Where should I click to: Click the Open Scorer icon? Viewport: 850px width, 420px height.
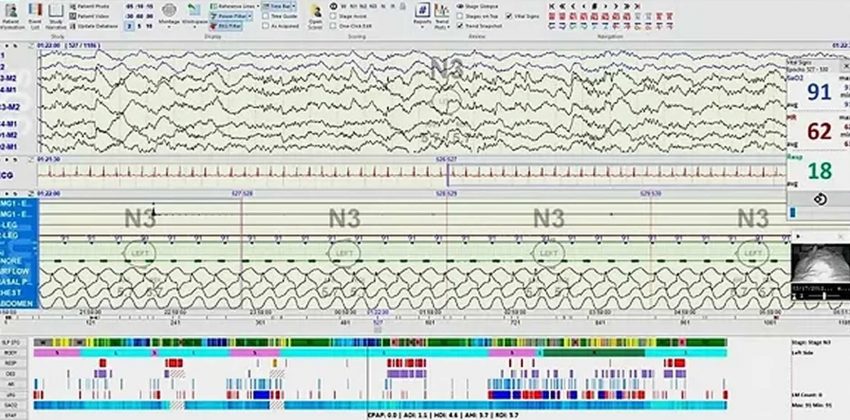tap(315, 15)
